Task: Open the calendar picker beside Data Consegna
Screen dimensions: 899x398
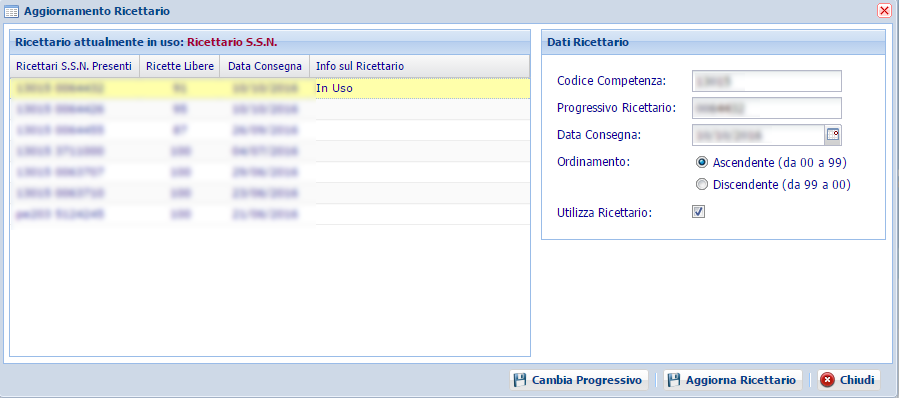Action: [833, 135]
